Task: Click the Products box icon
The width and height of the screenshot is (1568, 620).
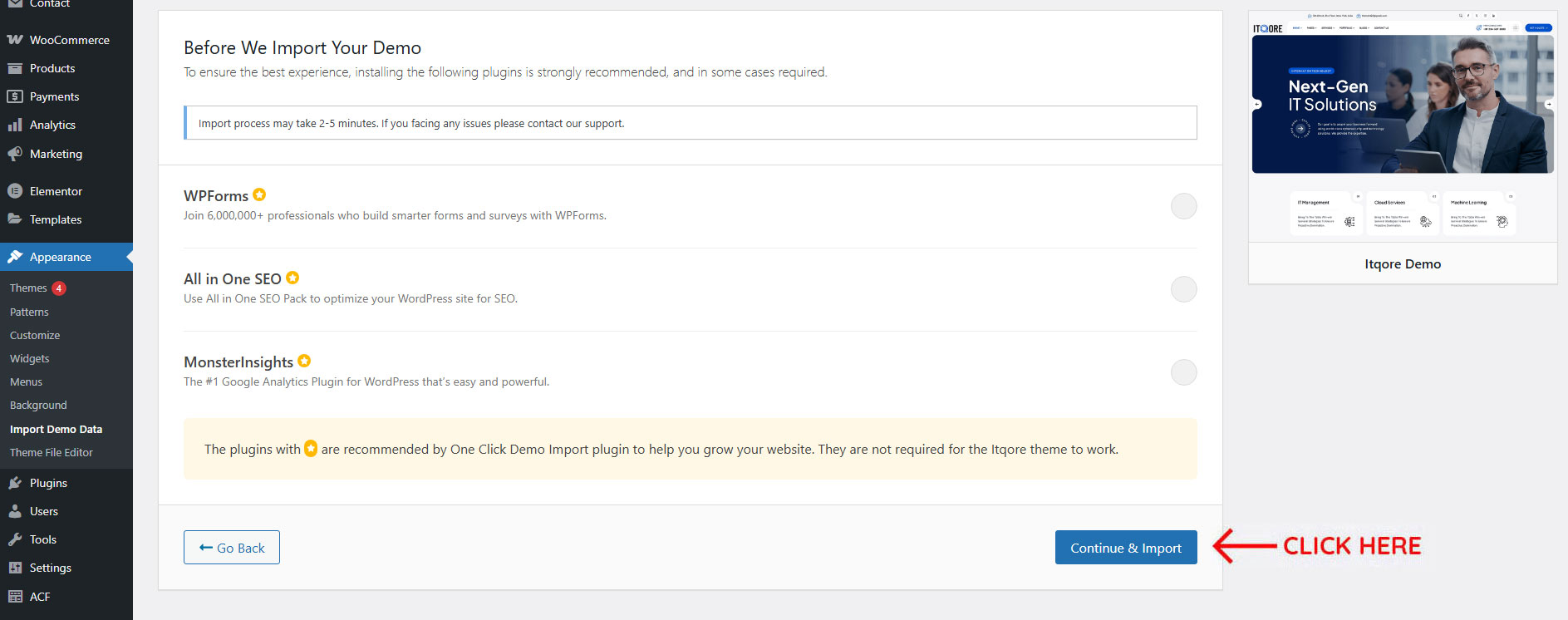Action: [x=15, y=68]
